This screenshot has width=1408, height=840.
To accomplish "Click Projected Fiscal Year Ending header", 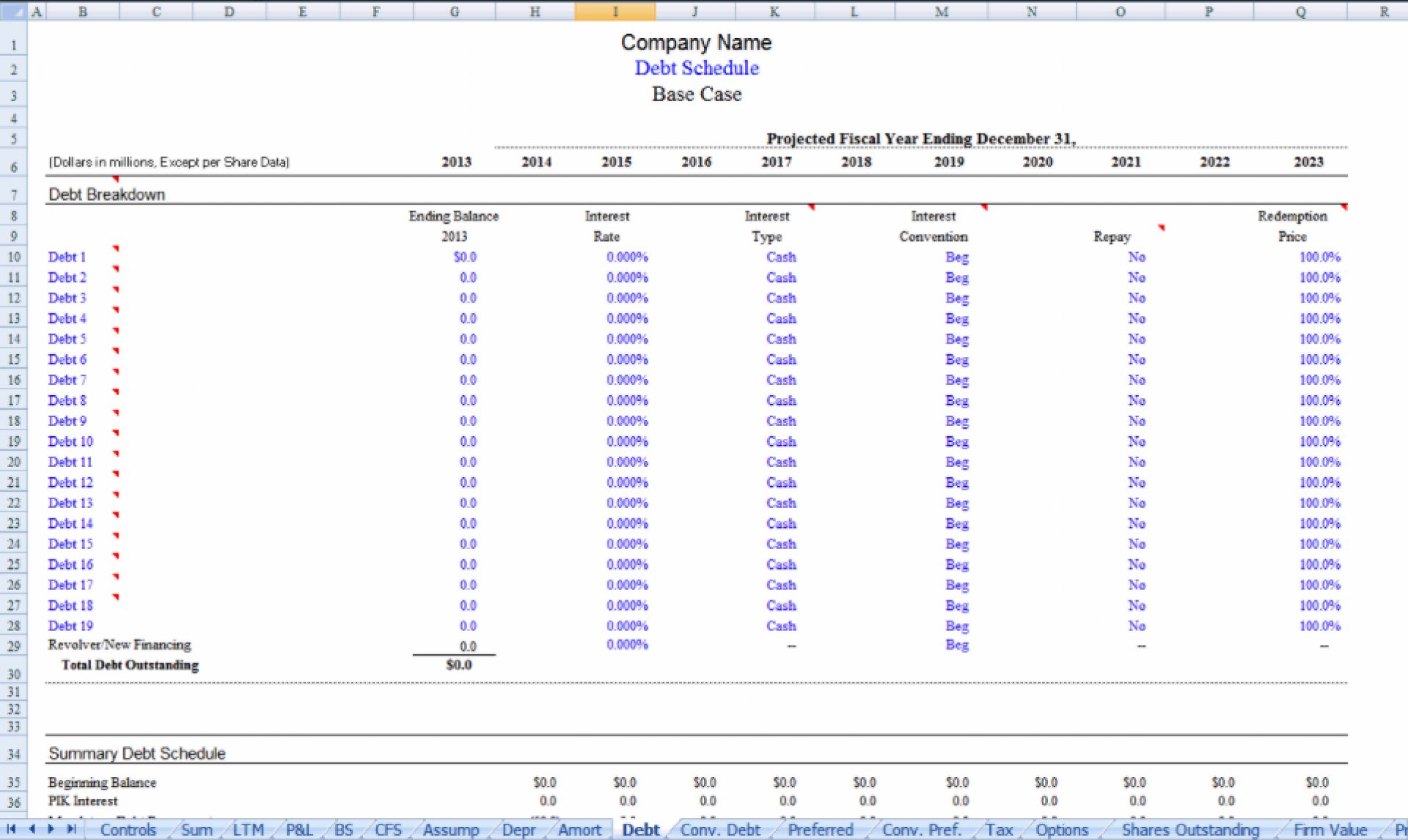I will (x=921, y=139).
